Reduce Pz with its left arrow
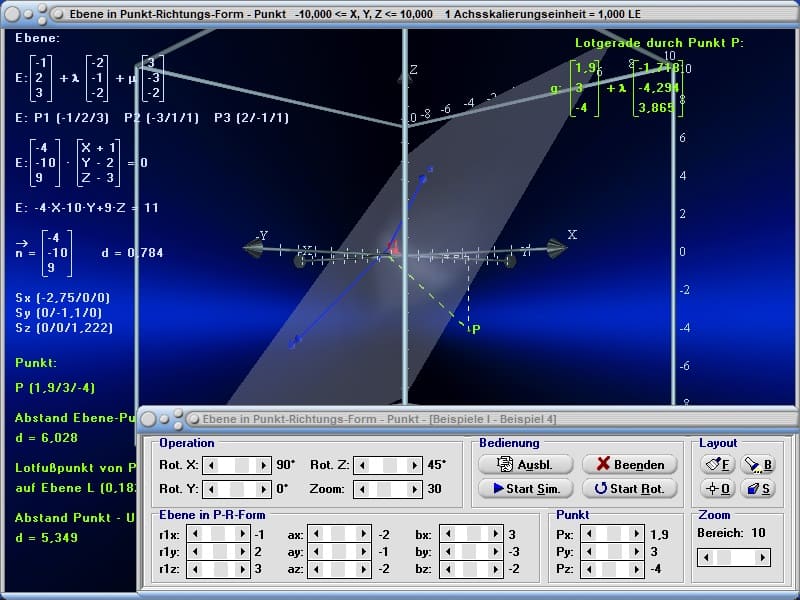The height and width of the screenshot is (600, 800). (x=589, y=569)
